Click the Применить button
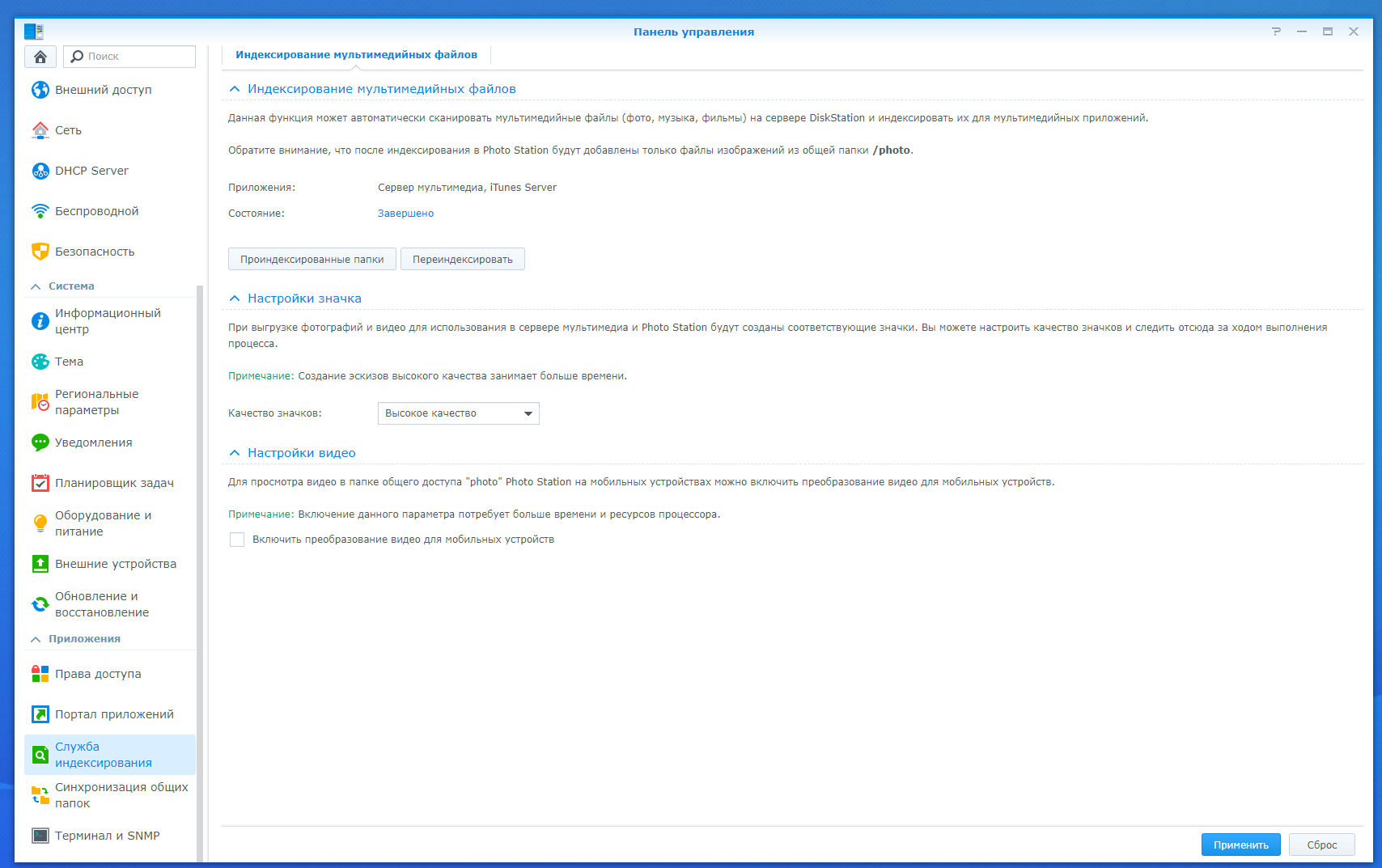Screen dimensions: 1382x868 pyautogui.click(x=1240, y=845)
